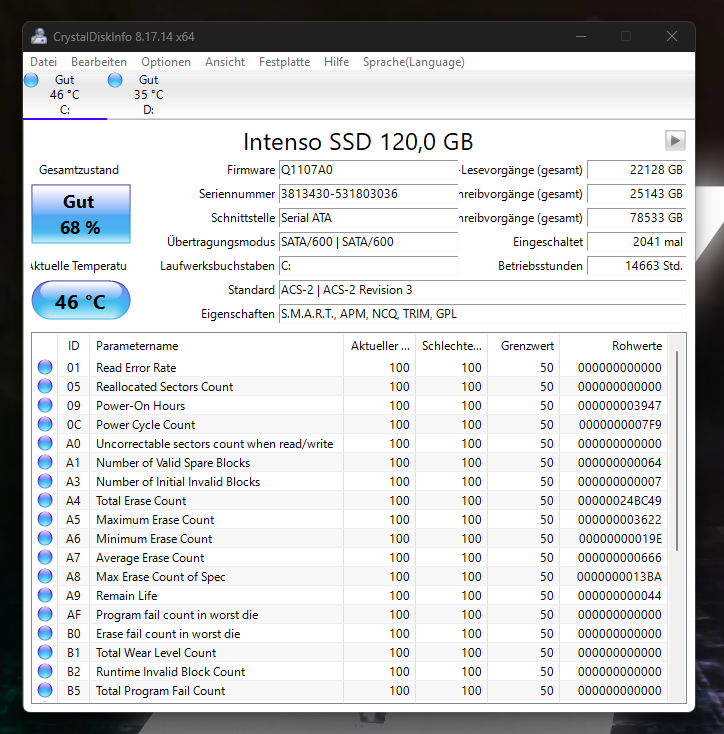Click status orb of Total Wear Level Count row

45,653
